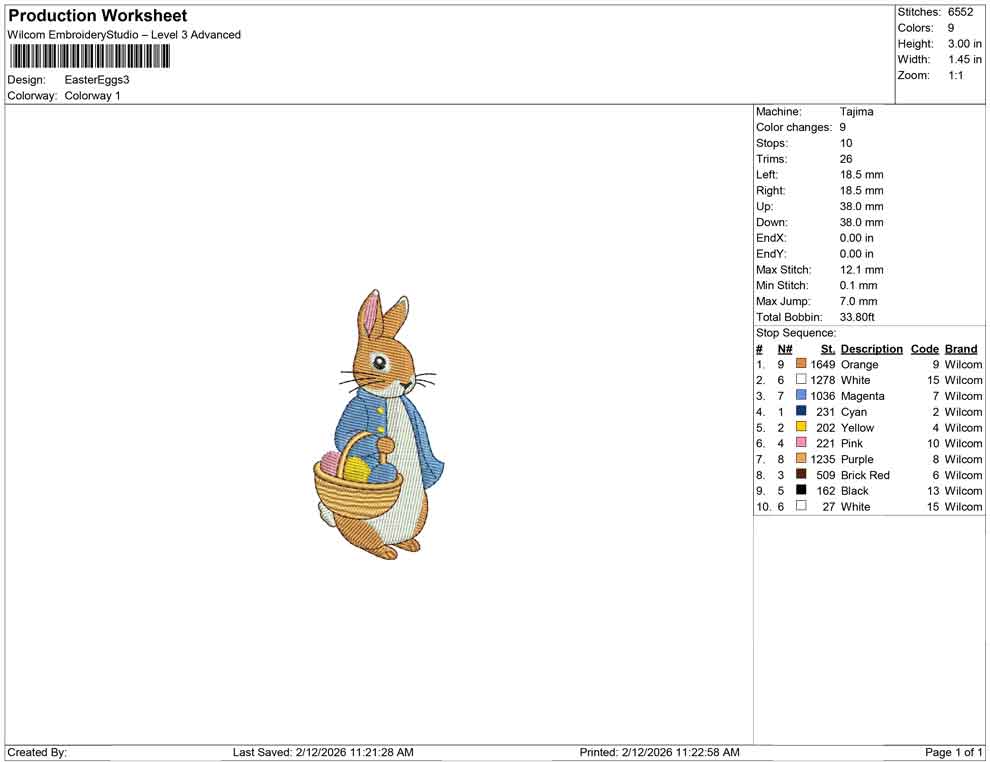Click the Production Worksheet title
The width and height of the screenshot is (990, 762).
pos(98,16)
